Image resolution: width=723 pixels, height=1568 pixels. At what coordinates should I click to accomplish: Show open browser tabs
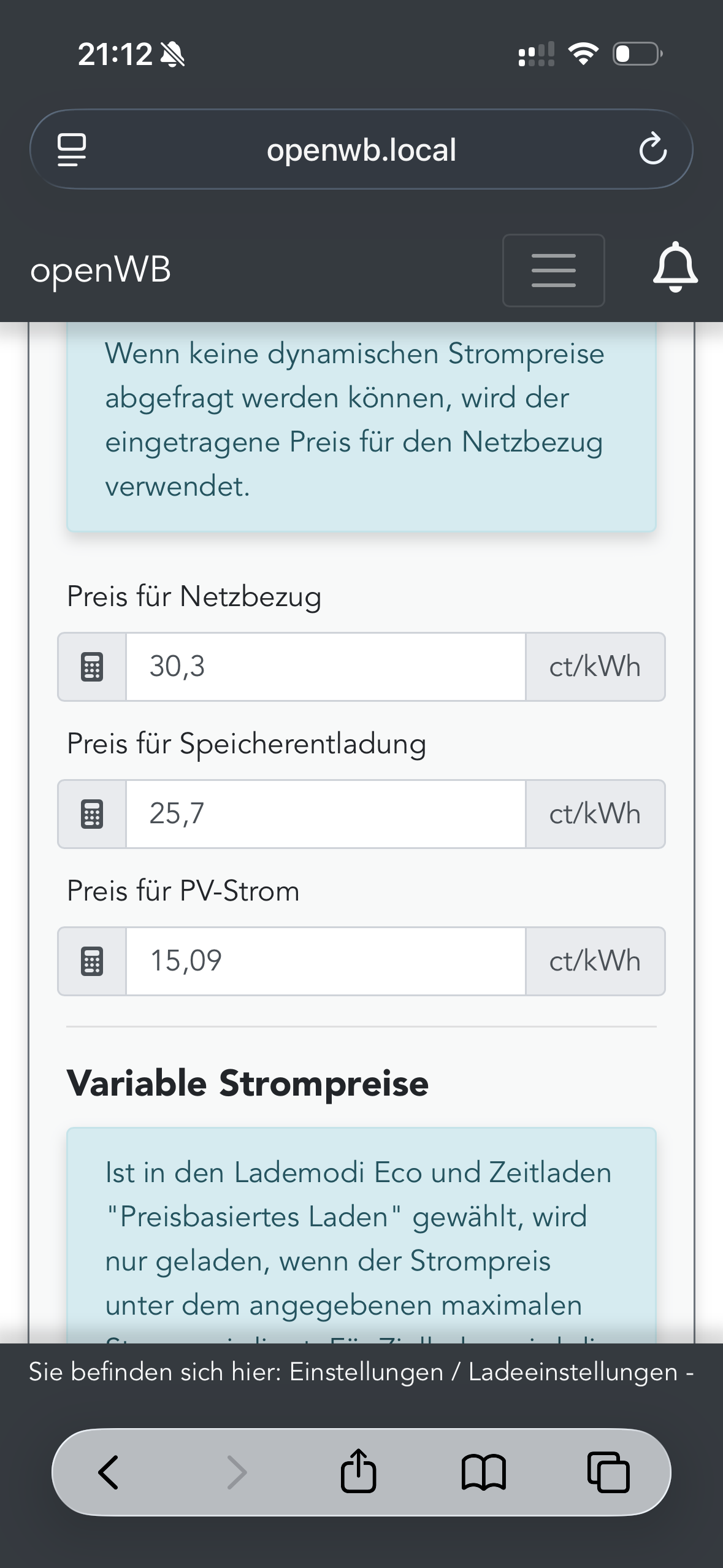click(608, 1472)
